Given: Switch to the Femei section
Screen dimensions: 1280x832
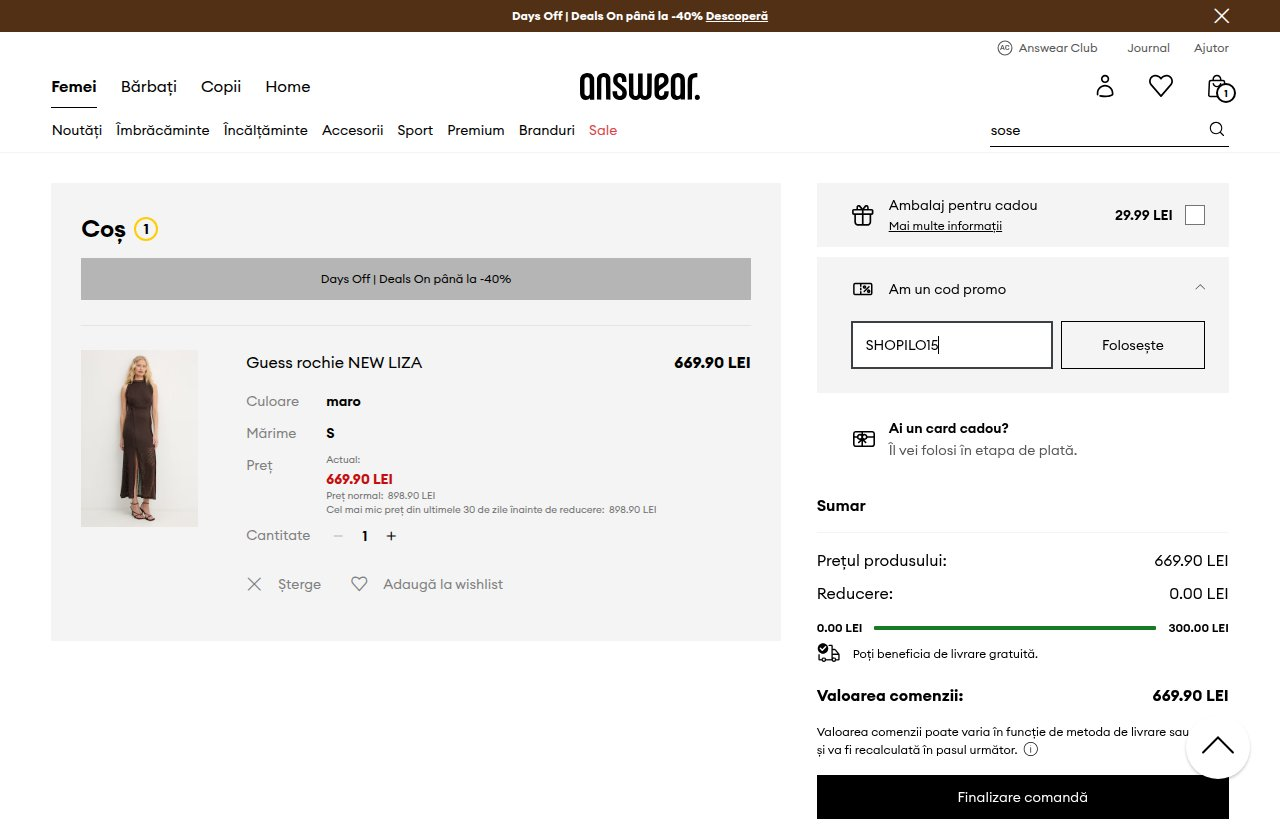Looking at the screenshot, I should click(74, 86).
